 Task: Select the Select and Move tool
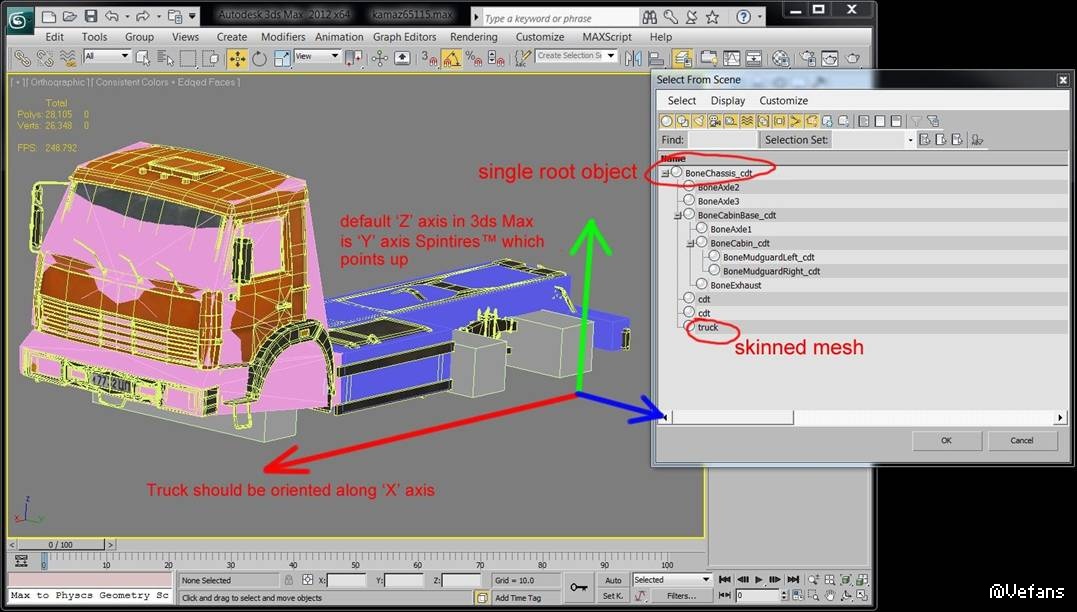[238, 59]
